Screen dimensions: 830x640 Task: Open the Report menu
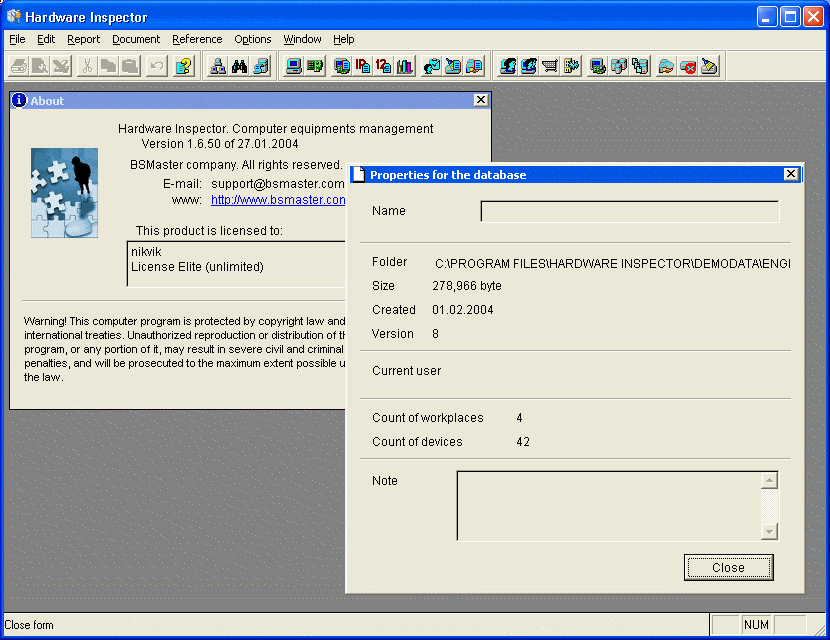coord(84,39)
